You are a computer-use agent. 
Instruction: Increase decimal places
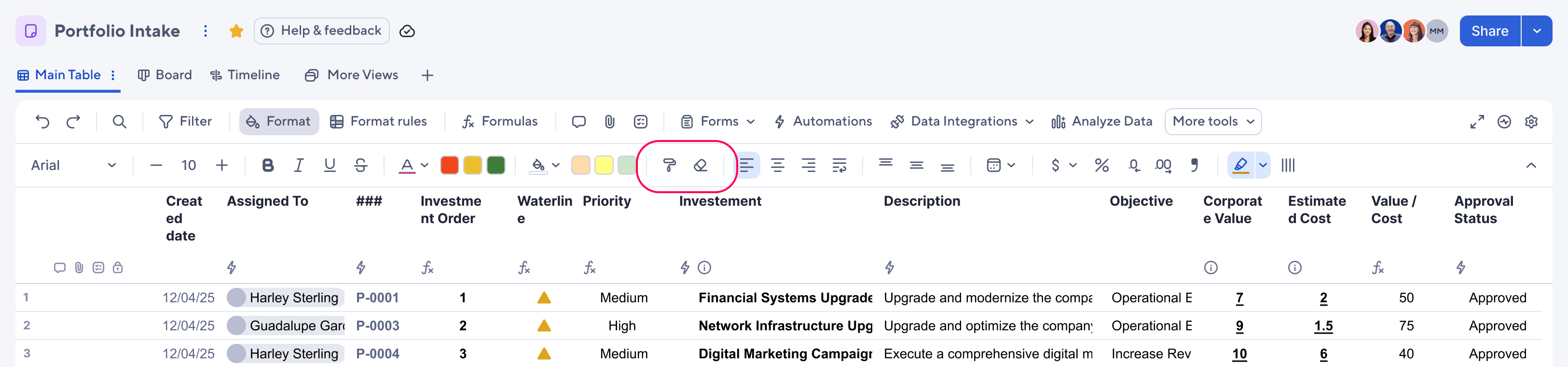tap(1163, 165)
